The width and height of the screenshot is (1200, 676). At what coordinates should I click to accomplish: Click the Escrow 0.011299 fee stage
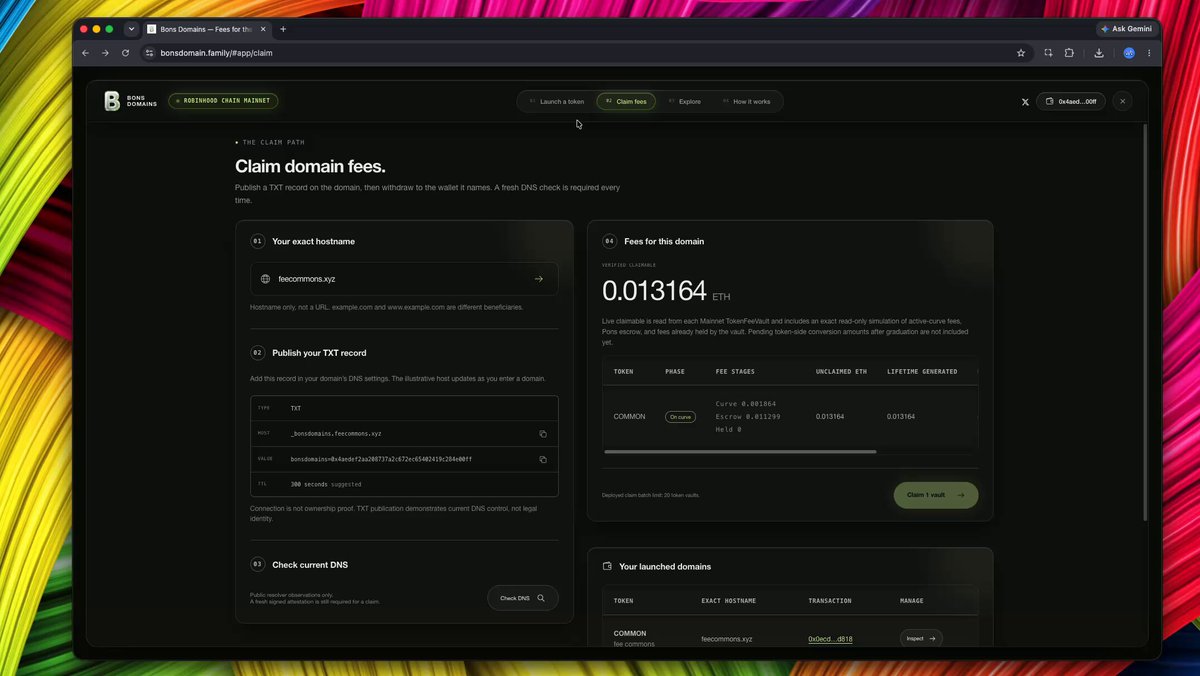[x=748, y=416]
